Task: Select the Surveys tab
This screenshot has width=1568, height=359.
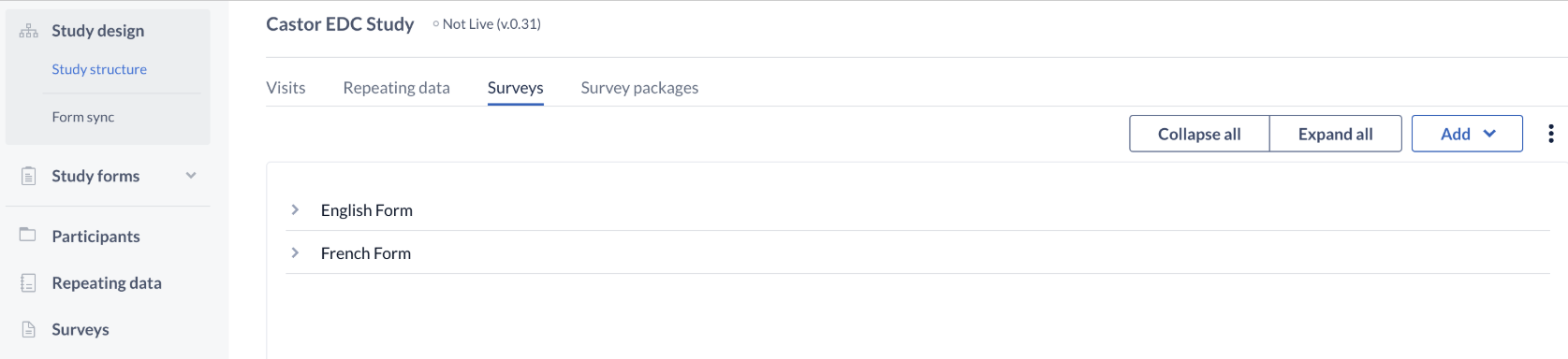Action: [515, 87]
